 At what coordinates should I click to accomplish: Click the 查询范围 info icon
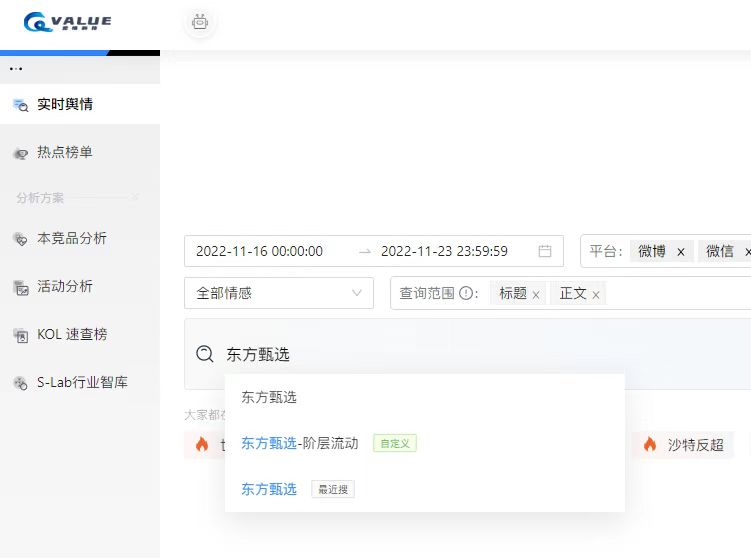pyautogui.click(x=466, y=293)
